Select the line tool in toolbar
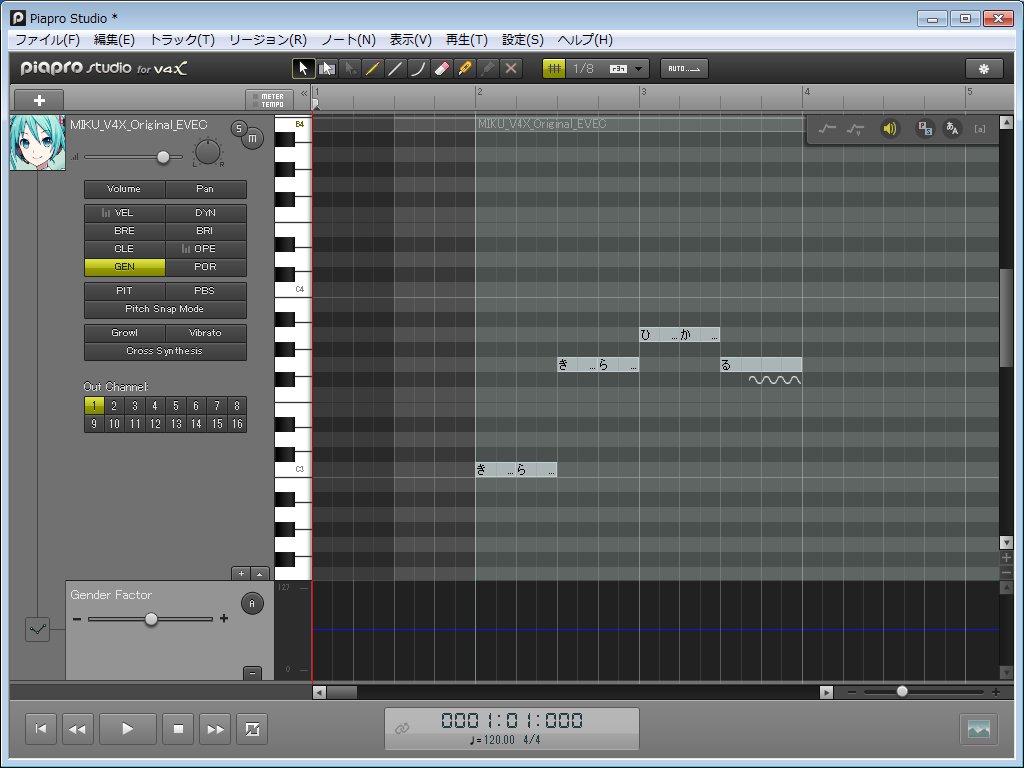This screenshot has height=768, width=1024. 395,69
